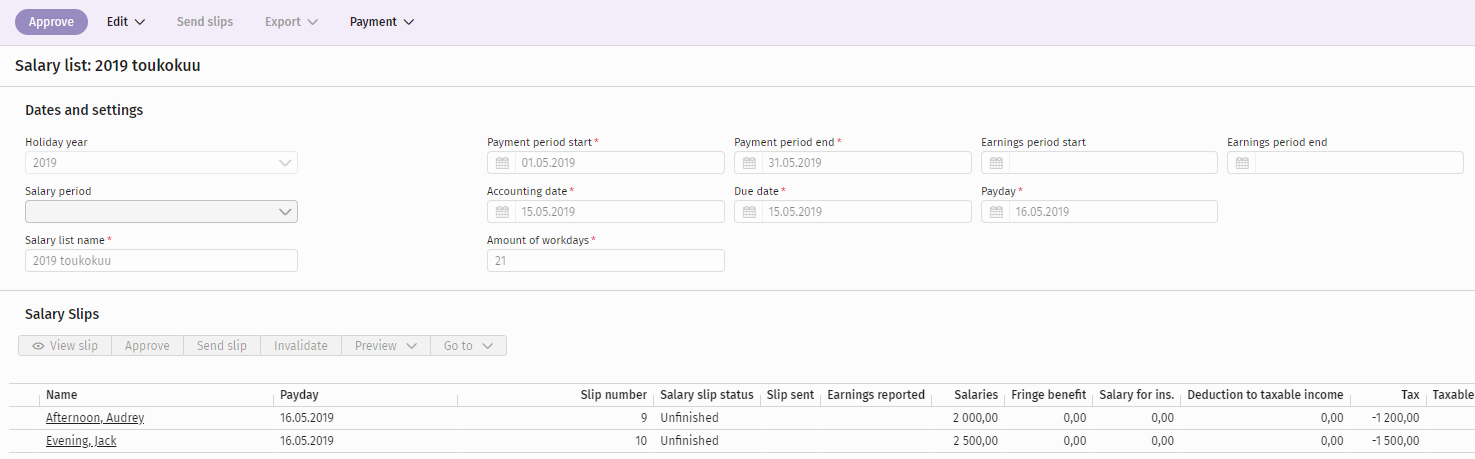This screenshot has width=1475, height=459.
Task: Click calendar icon for Payment period end
Action: 748,163
